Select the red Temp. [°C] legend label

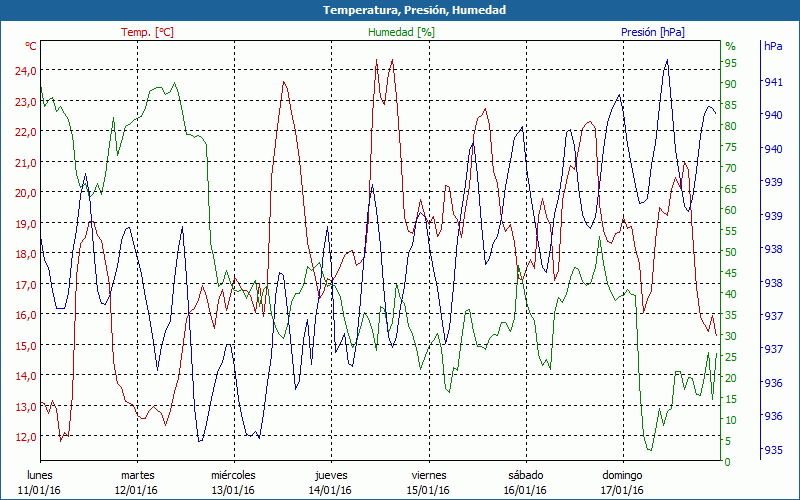click(x=147, y=32)
